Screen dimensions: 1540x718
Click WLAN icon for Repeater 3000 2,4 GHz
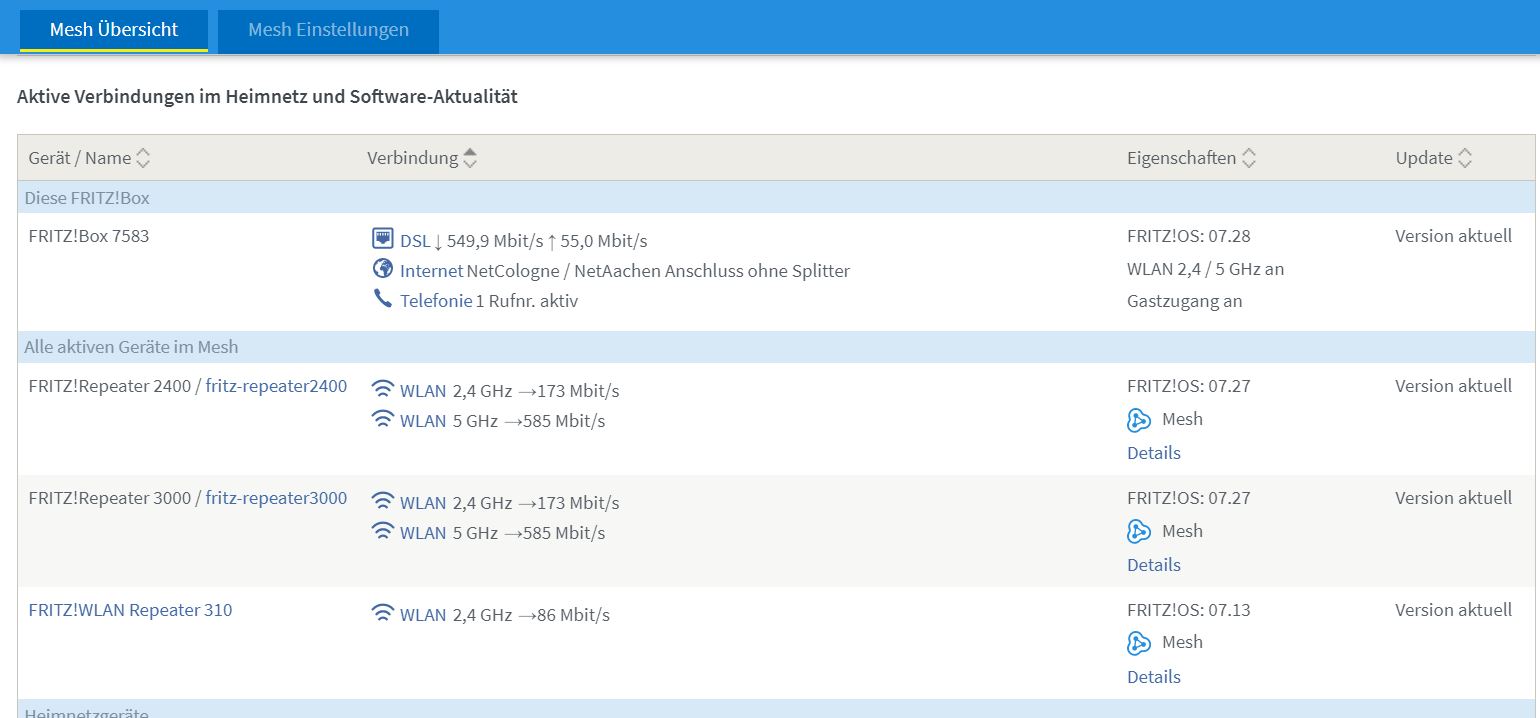(x=382, y=501)
